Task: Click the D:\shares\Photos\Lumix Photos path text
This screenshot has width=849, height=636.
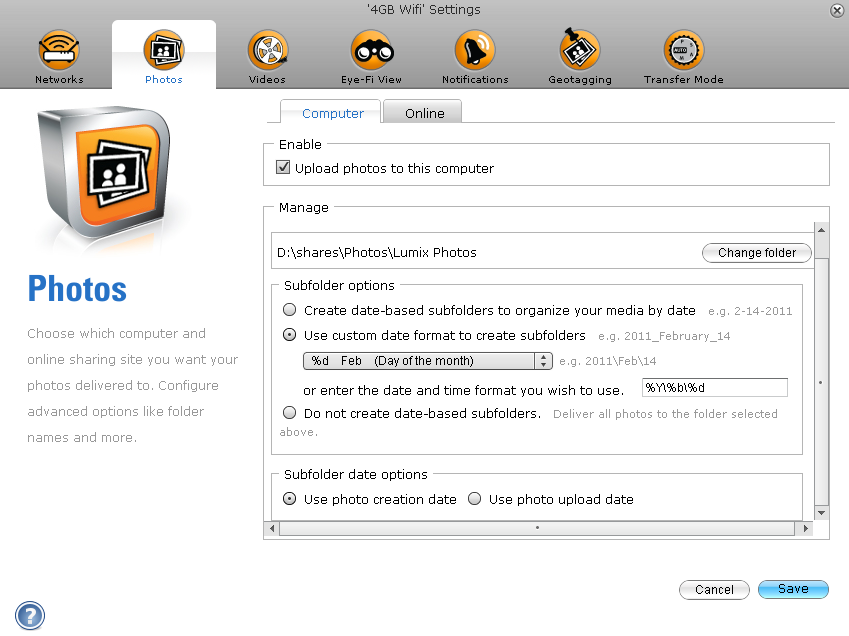Action: click(377, 253)
